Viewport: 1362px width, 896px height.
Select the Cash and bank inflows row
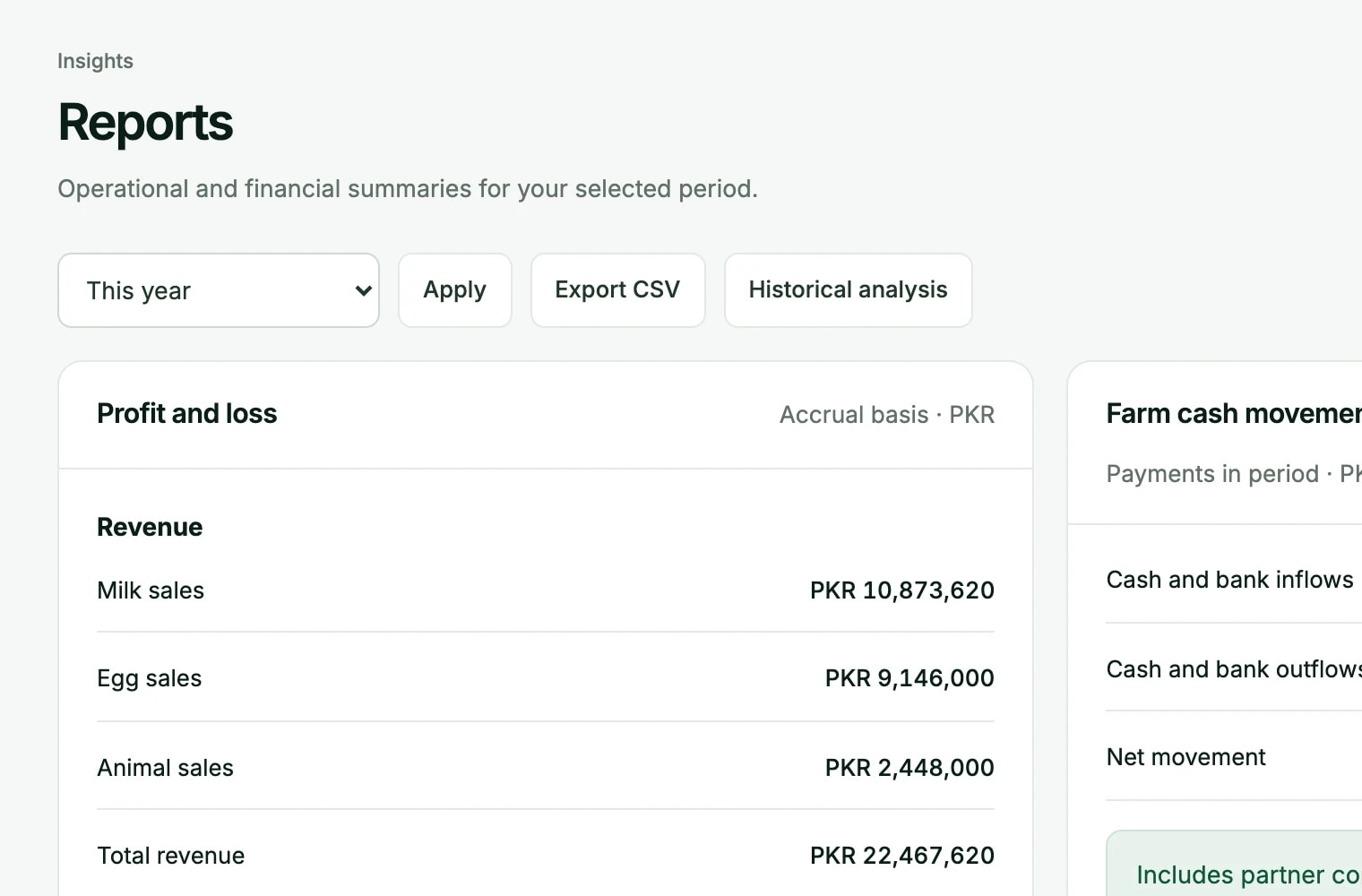1234,580
